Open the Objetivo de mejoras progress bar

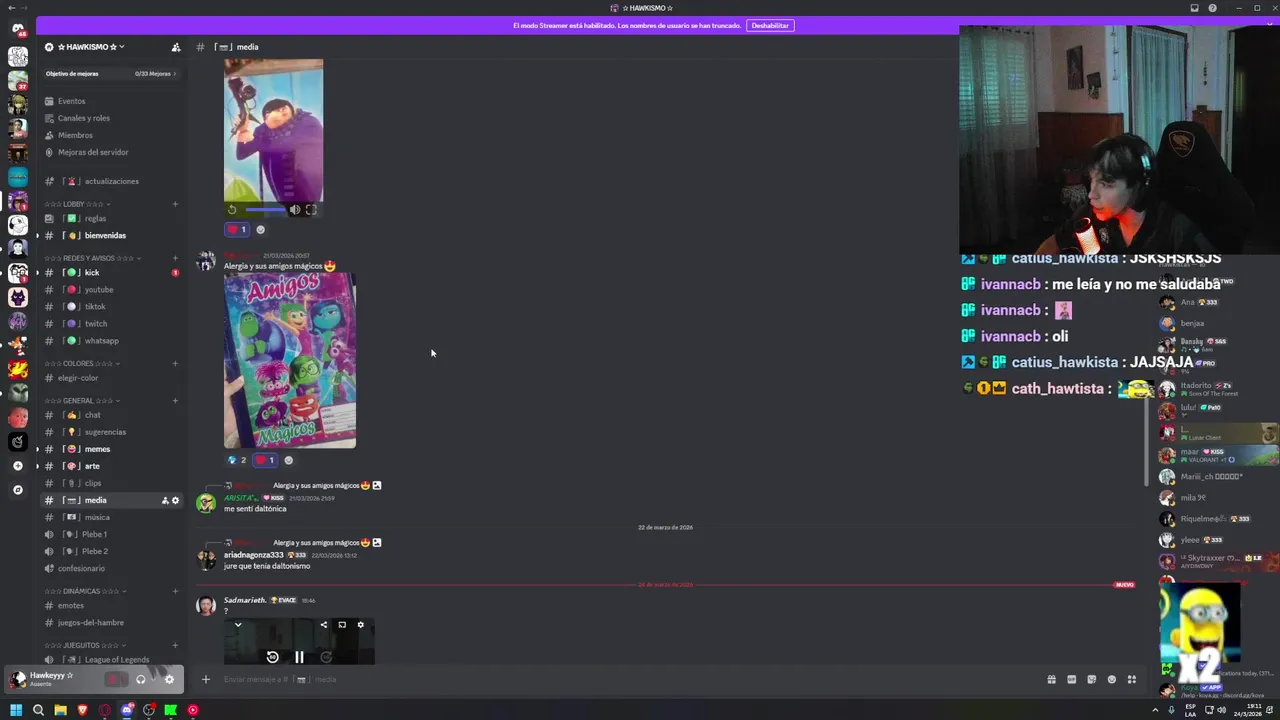click(110, 74)
